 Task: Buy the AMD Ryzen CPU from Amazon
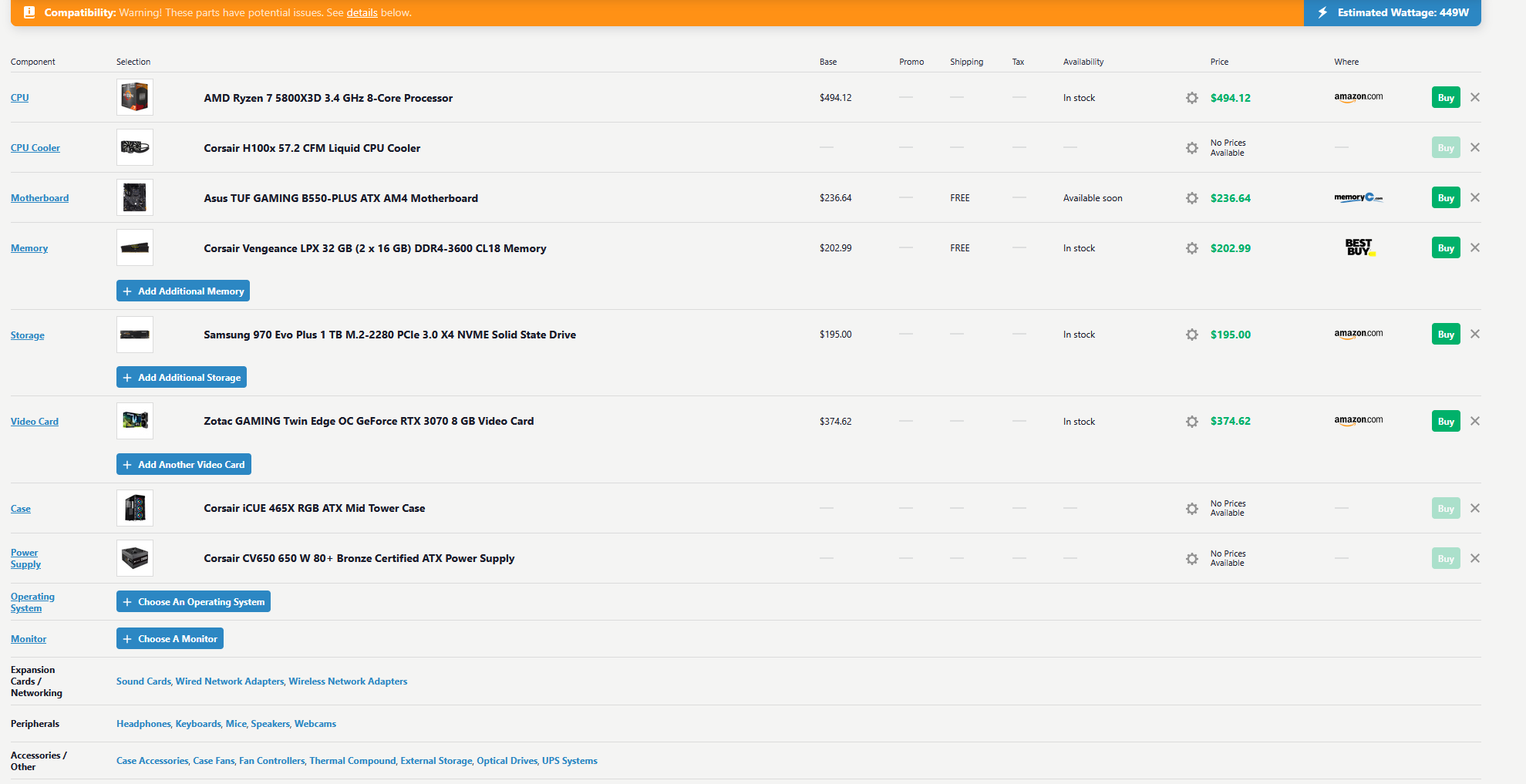1446,97
